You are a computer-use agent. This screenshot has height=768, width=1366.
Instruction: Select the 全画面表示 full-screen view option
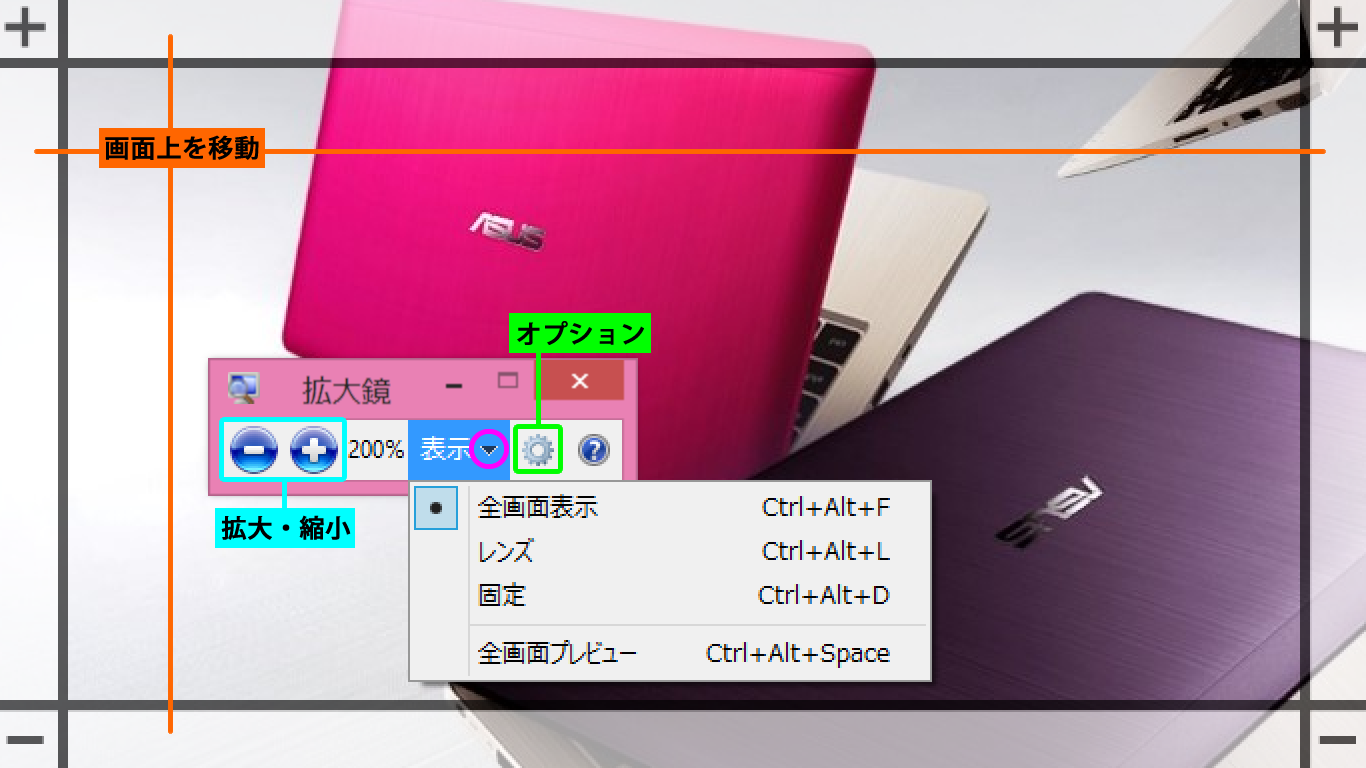(x=538, y=508)
